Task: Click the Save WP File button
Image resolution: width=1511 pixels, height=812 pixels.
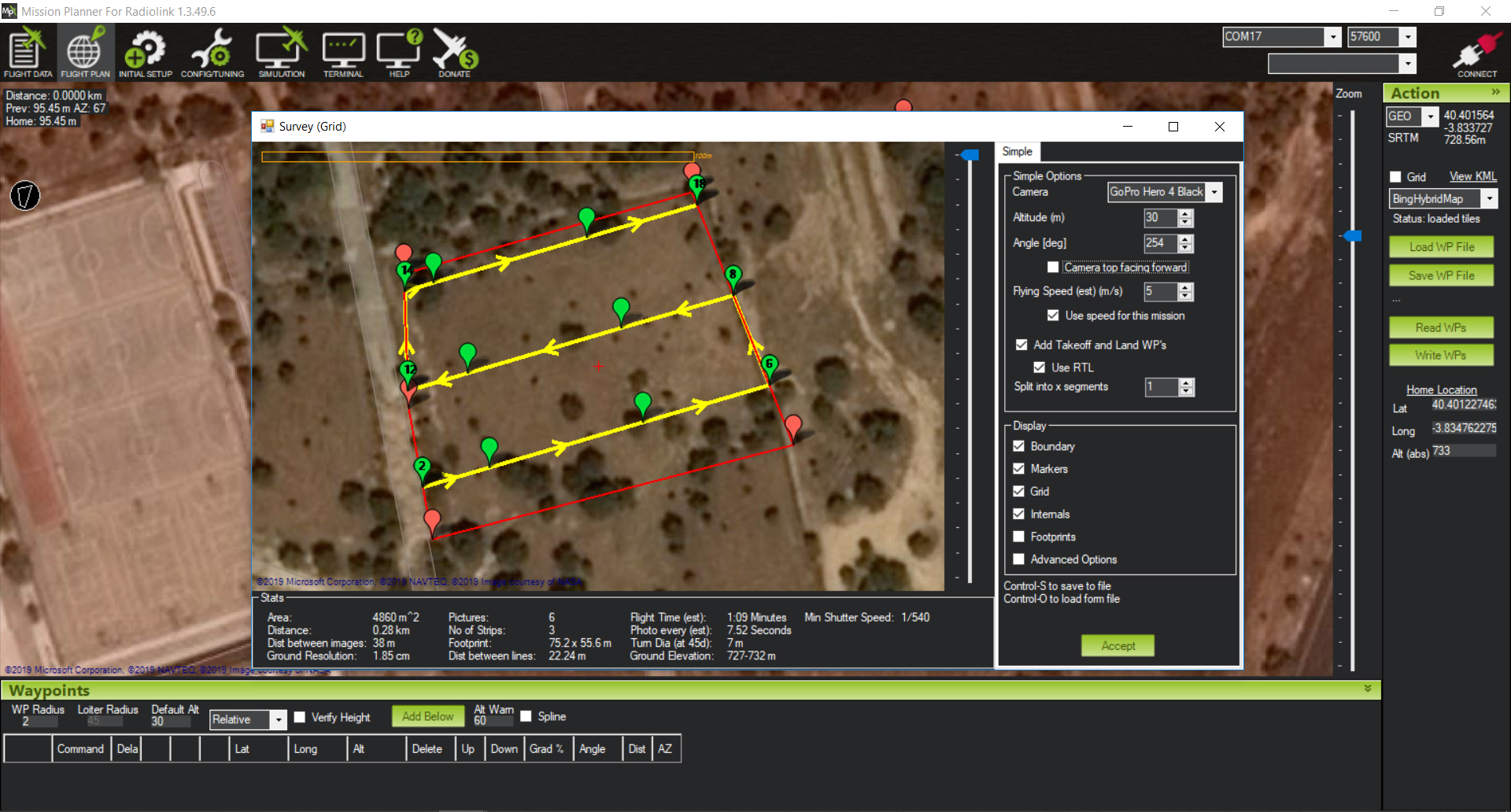Action: pos(1441,275)
